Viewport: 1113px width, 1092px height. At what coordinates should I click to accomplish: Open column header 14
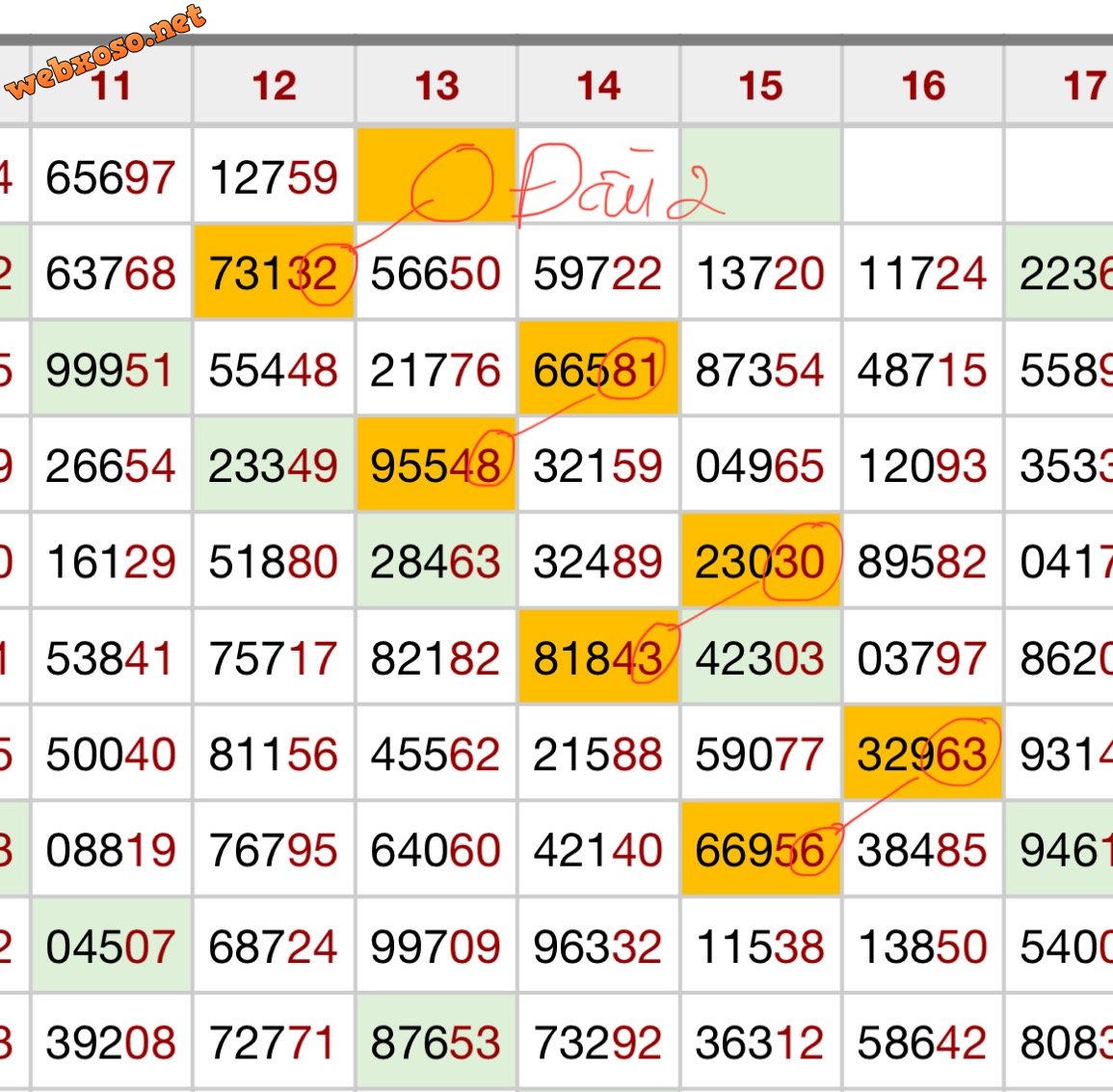[598, 86]
